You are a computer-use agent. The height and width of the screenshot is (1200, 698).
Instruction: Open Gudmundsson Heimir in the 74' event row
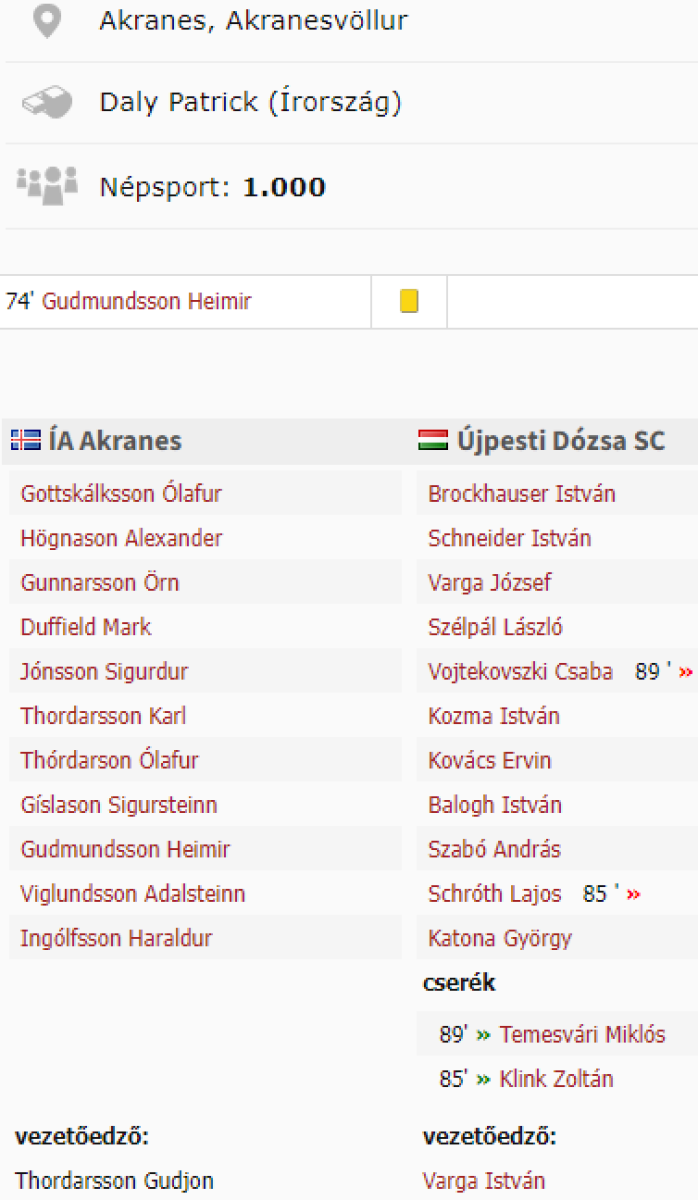coord(147,301)
